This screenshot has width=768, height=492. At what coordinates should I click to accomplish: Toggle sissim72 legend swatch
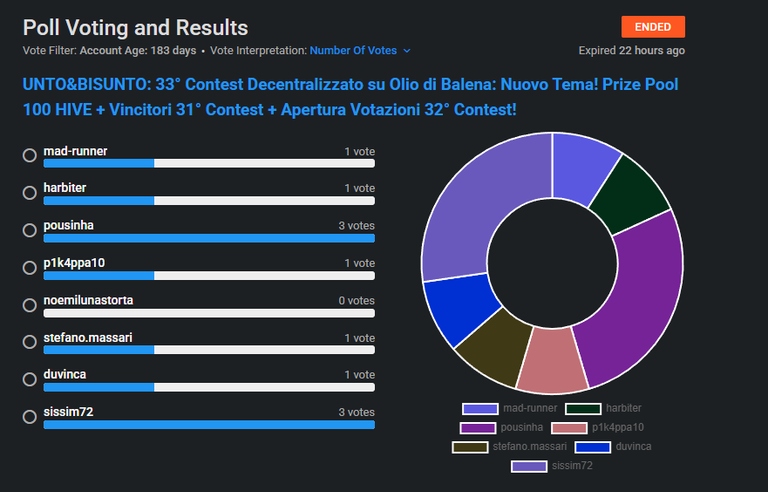point(529,466)
